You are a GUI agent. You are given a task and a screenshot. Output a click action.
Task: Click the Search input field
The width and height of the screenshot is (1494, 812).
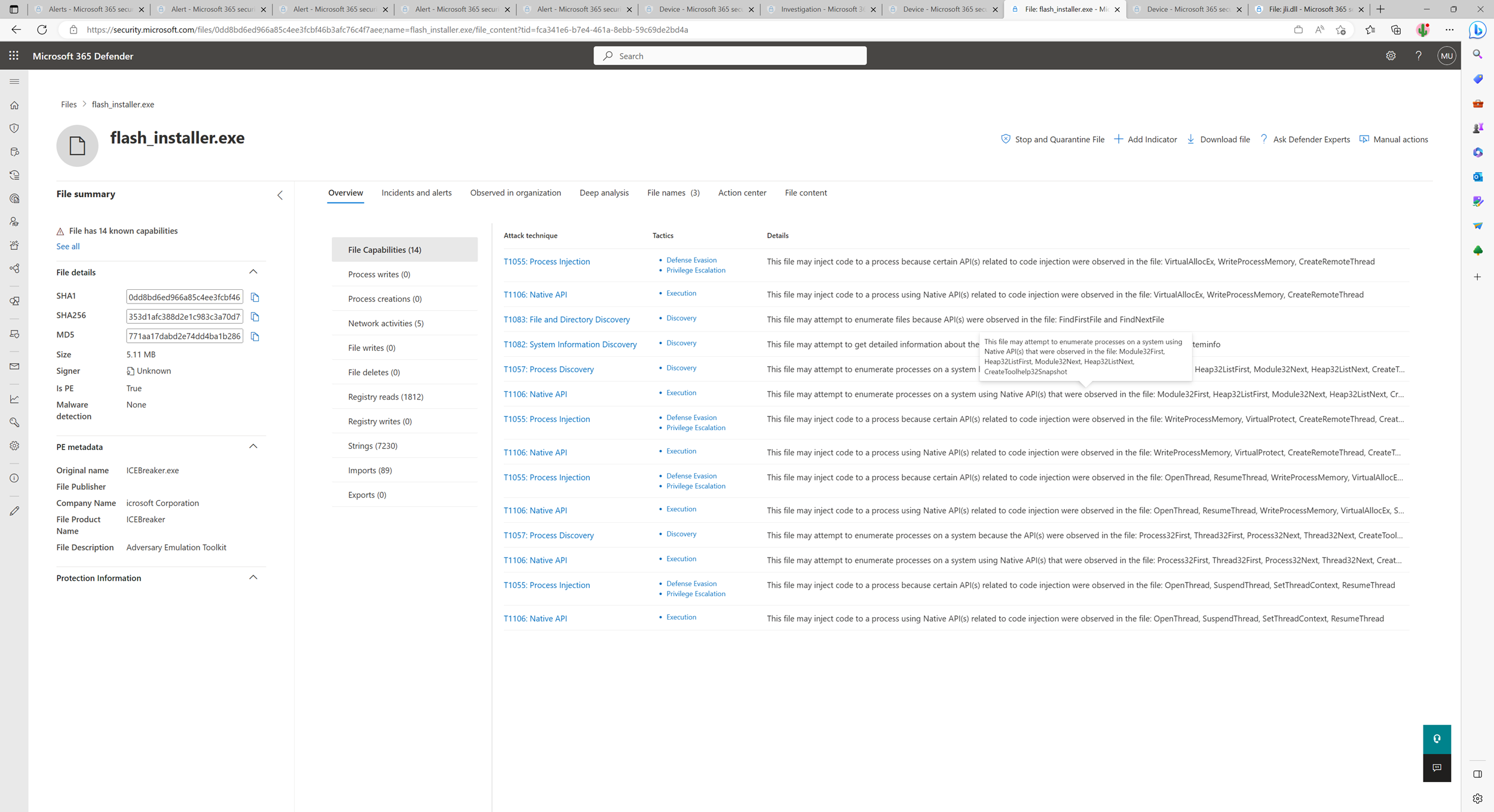click(730, 56)
